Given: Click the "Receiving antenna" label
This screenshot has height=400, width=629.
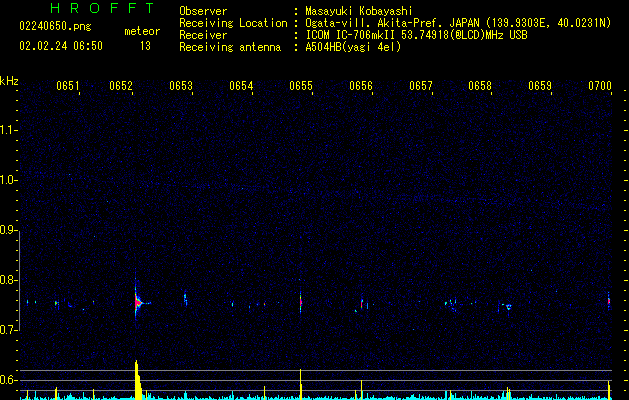Looking at the screenshot, I should (x=230, y=47).
